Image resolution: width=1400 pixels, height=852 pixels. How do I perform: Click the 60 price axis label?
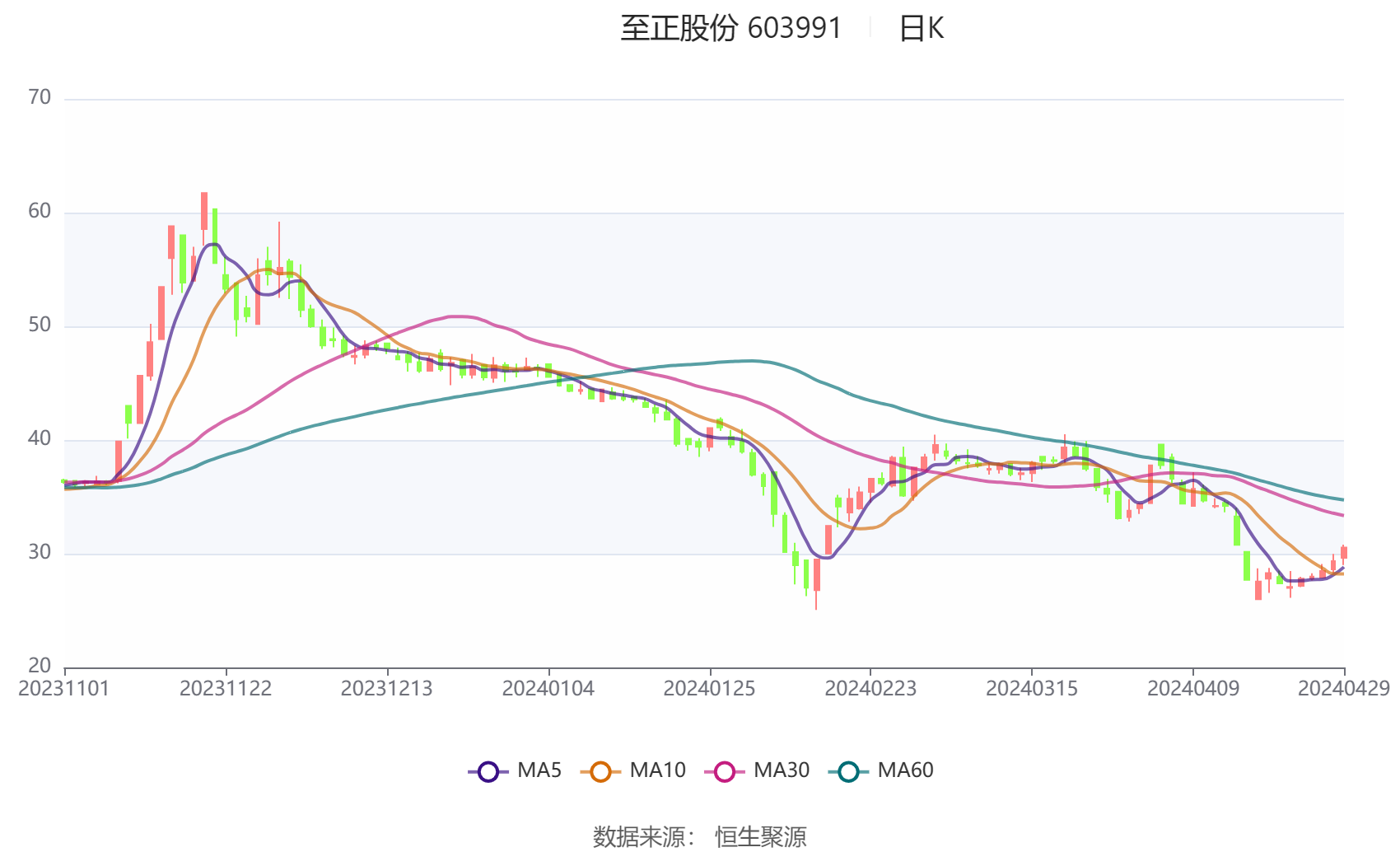click(40, 212)
